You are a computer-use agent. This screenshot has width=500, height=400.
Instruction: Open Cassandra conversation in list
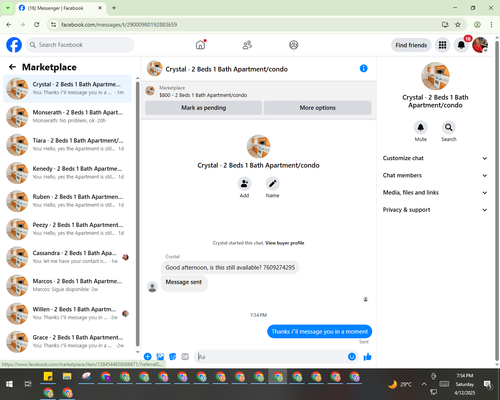pyautogui.click(x=67, y=257)
